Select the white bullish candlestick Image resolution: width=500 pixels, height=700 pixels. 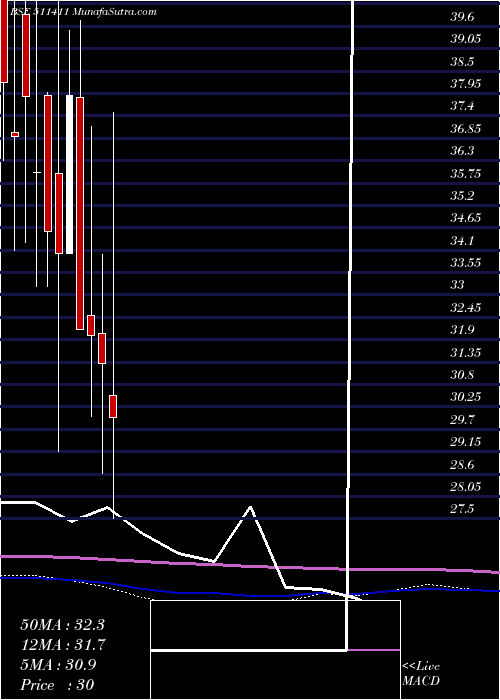(x=70, y=175)
